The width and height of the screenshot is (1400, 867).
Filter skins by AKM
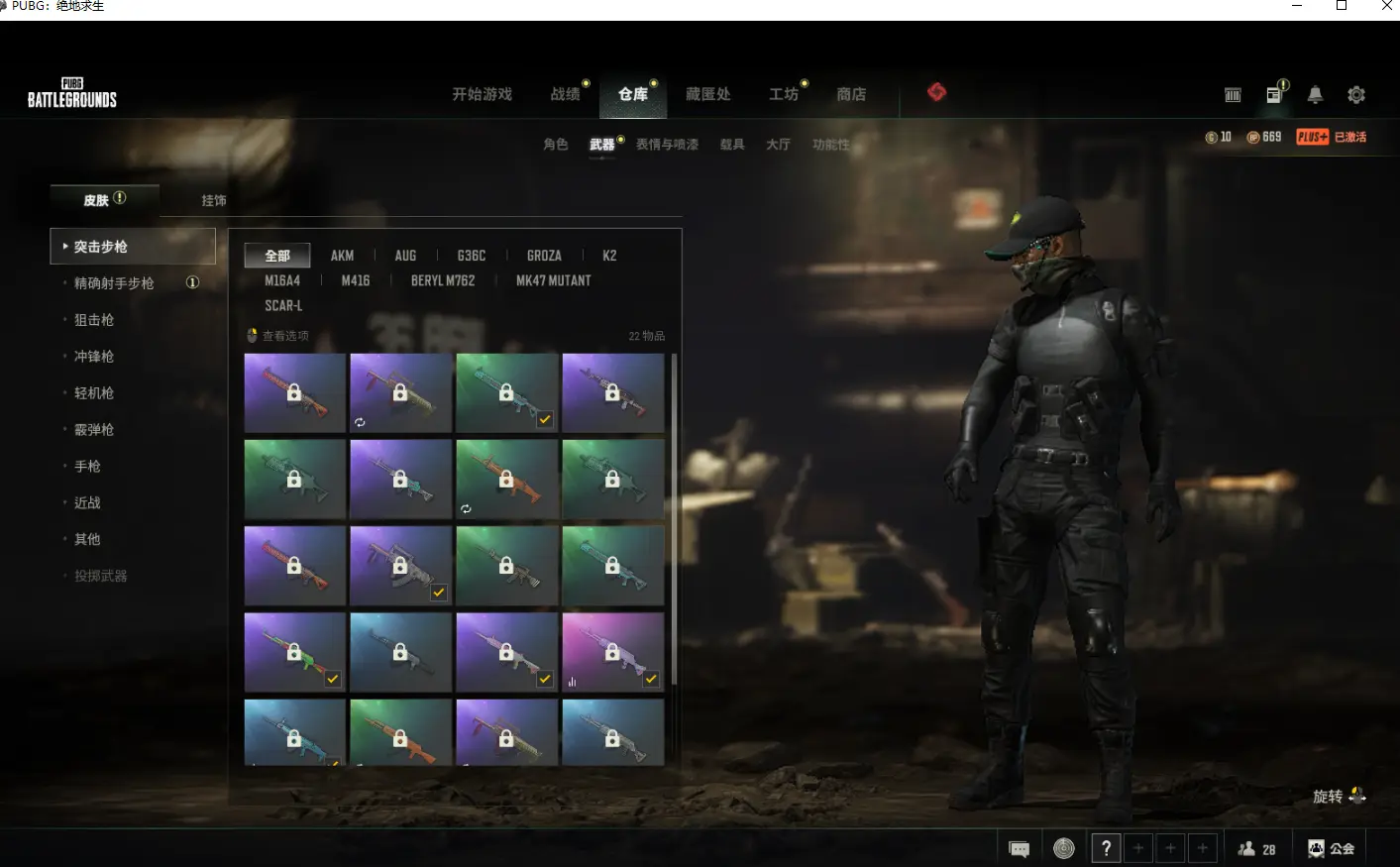point(342,256)
